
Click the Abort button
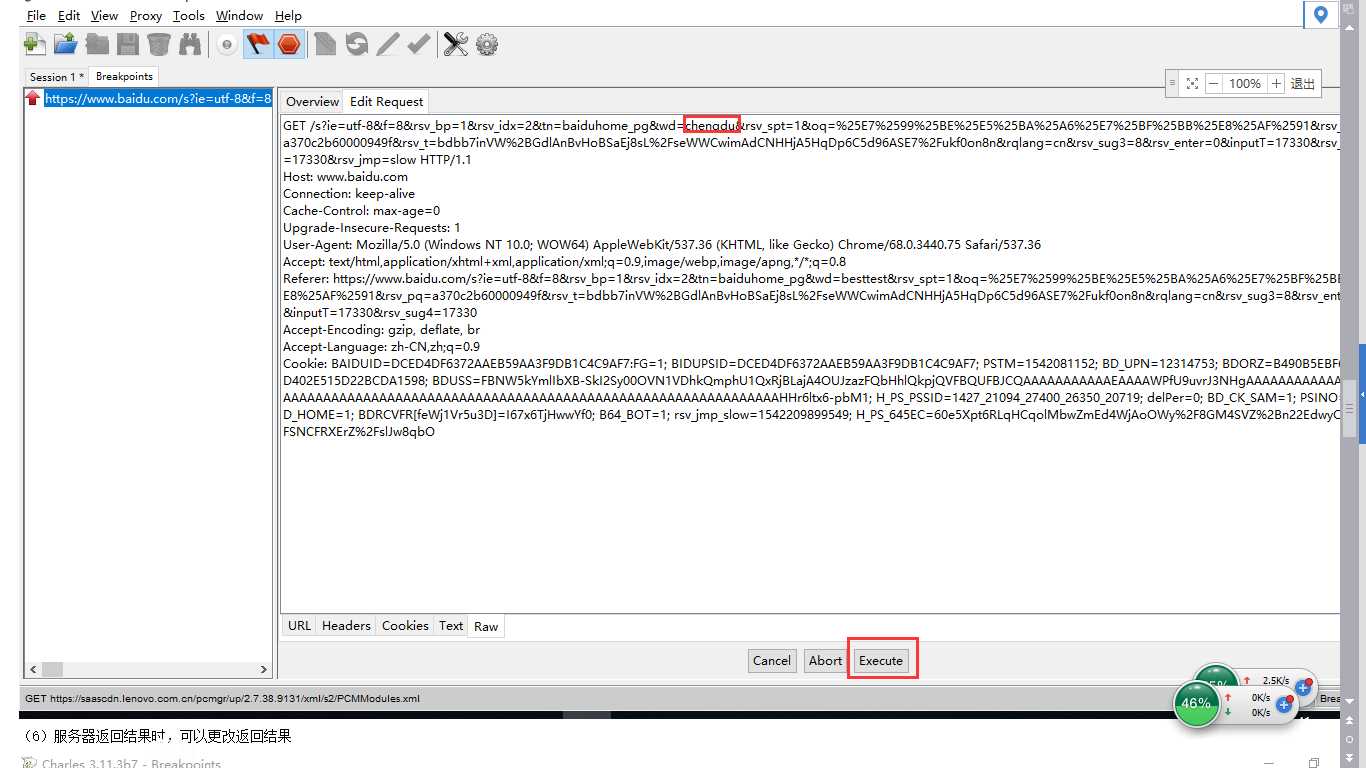pyautogui.click(x=825, y=660)
